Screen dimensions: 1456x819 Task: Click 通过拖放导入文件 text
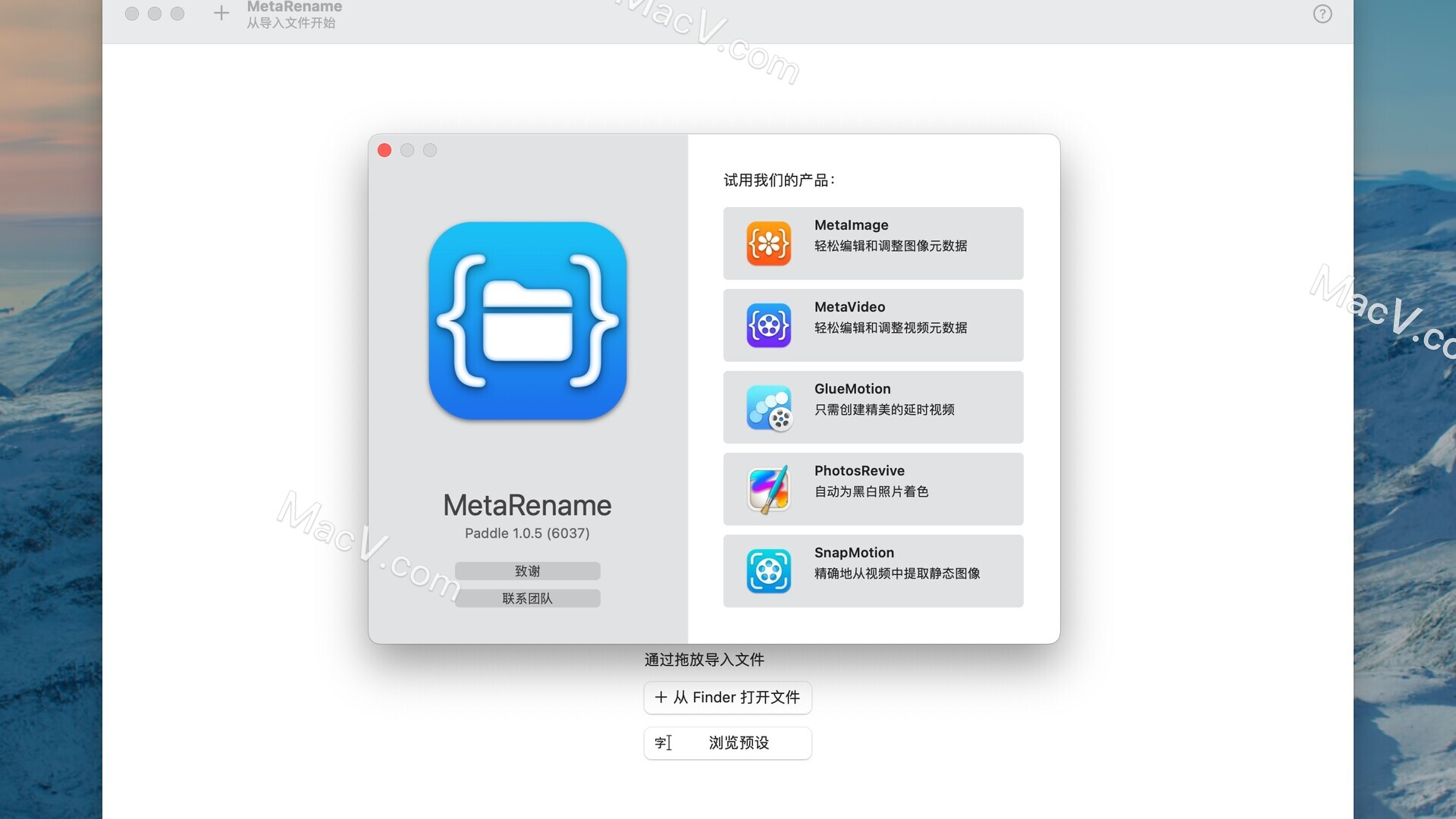point(704,660)
